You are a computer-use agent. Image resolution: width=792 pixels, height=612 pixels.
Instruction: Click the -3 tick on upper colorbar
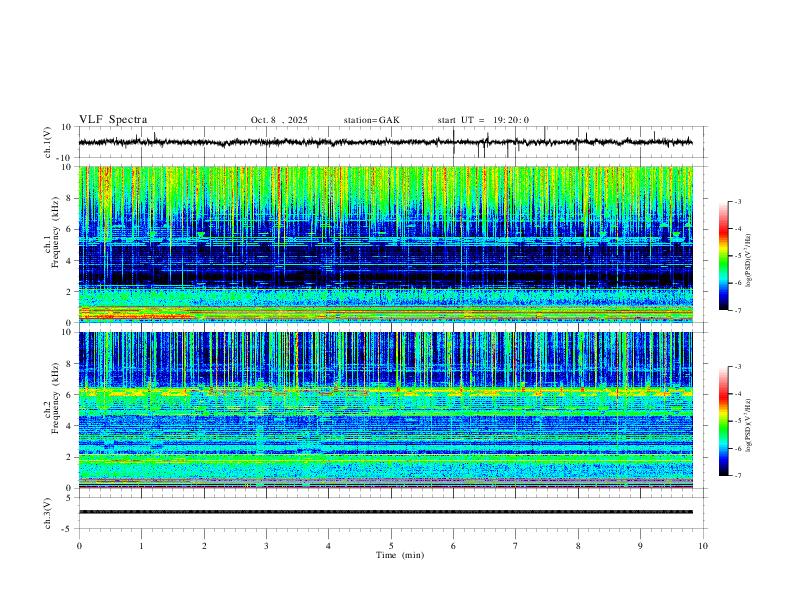click(737, 201)
